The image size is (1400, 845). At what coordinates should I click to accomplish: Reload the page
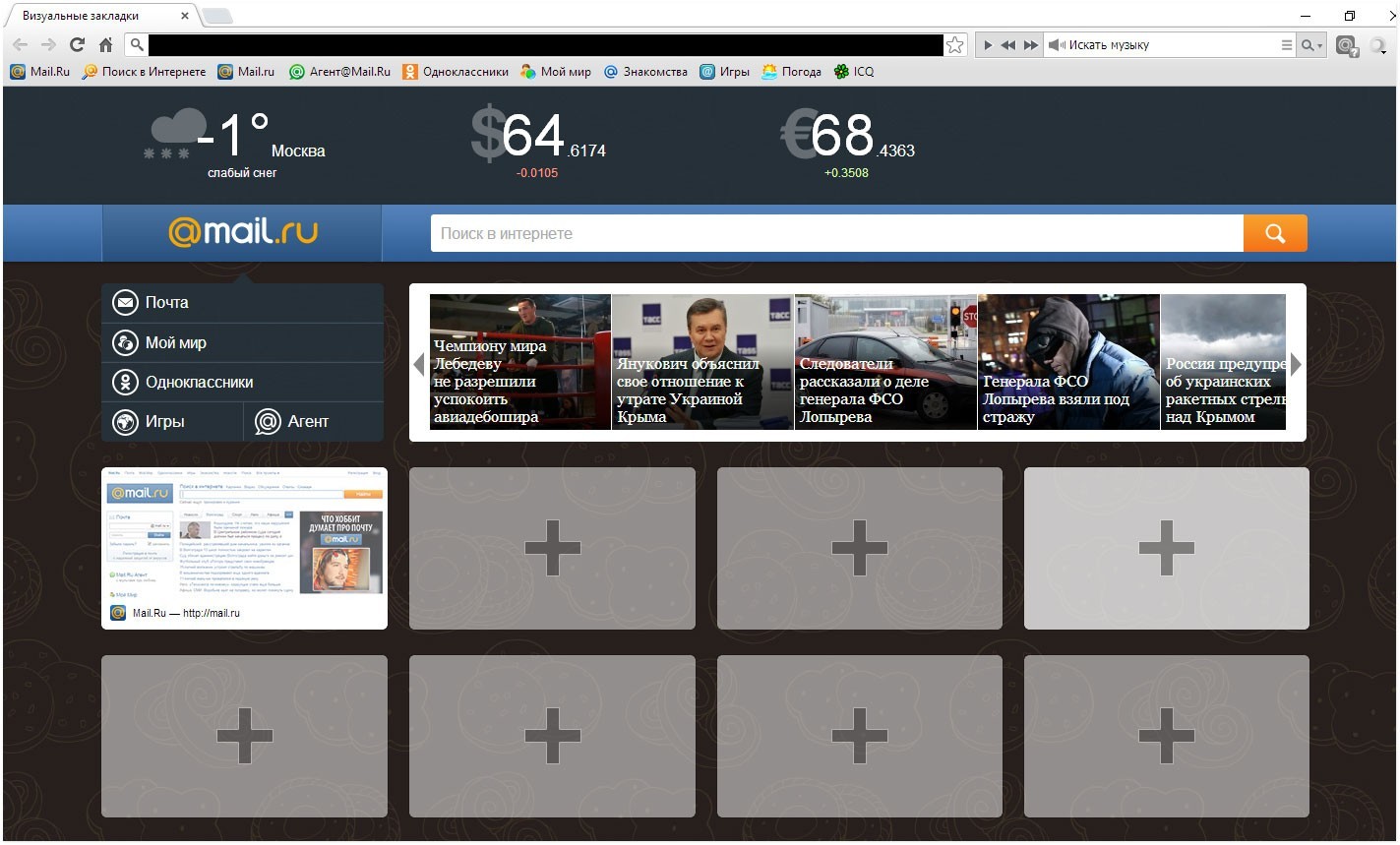[x=77, y=45]
